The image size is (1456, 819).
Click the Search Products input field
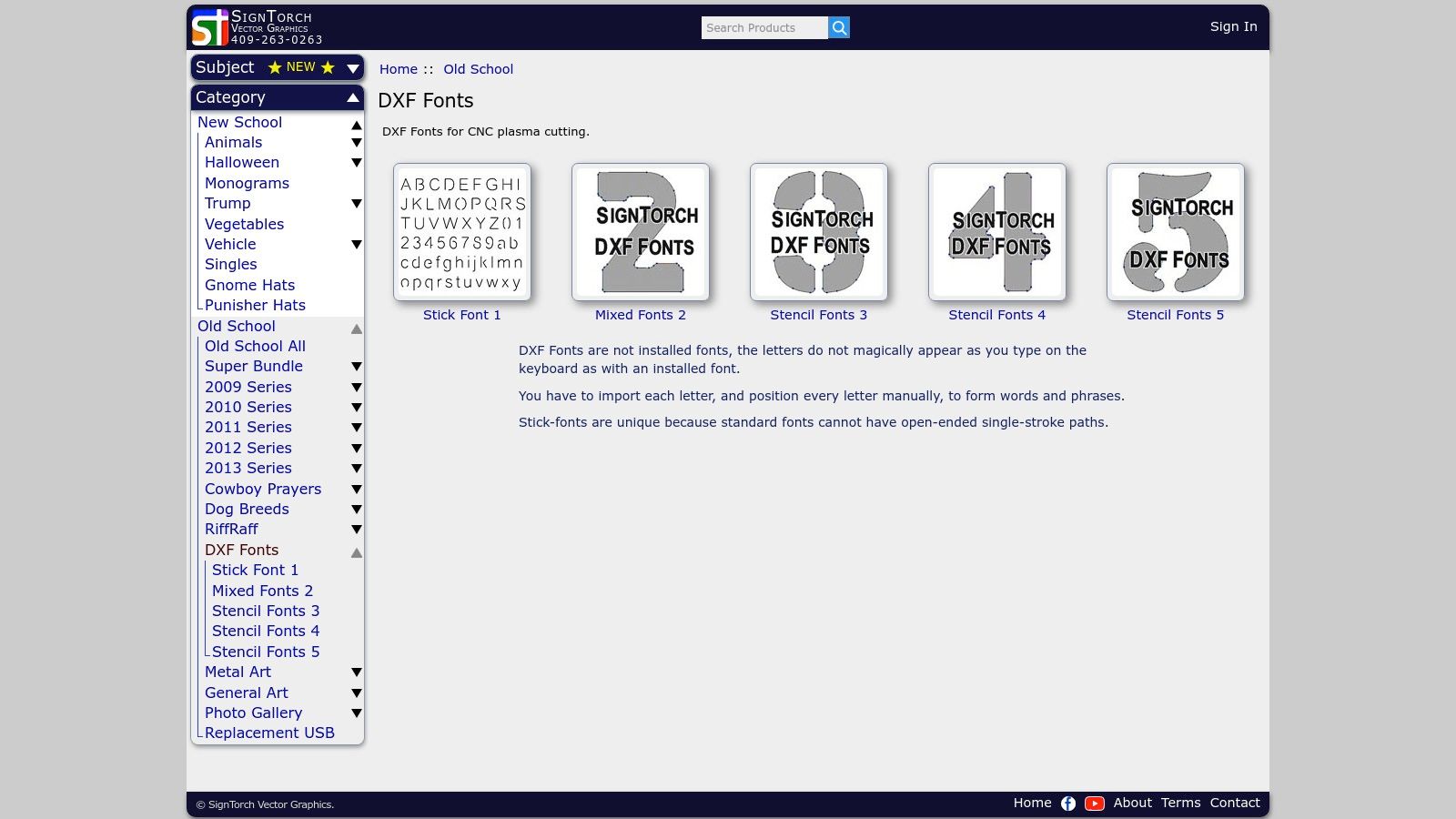[763, 28]
